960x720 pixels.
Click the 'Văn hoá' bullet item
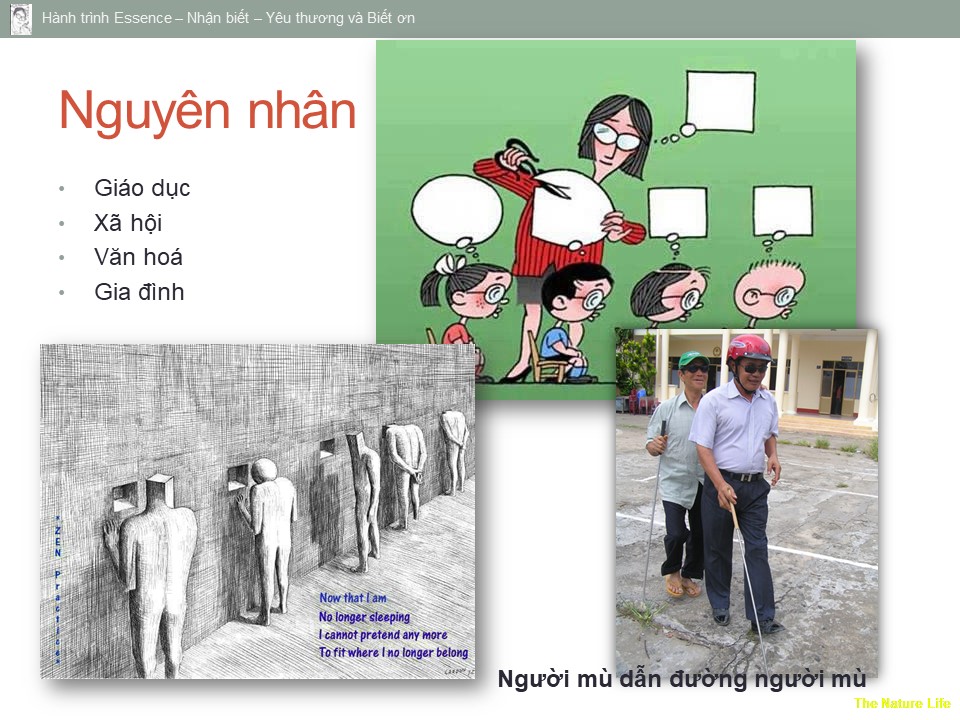tap(138, 258)
